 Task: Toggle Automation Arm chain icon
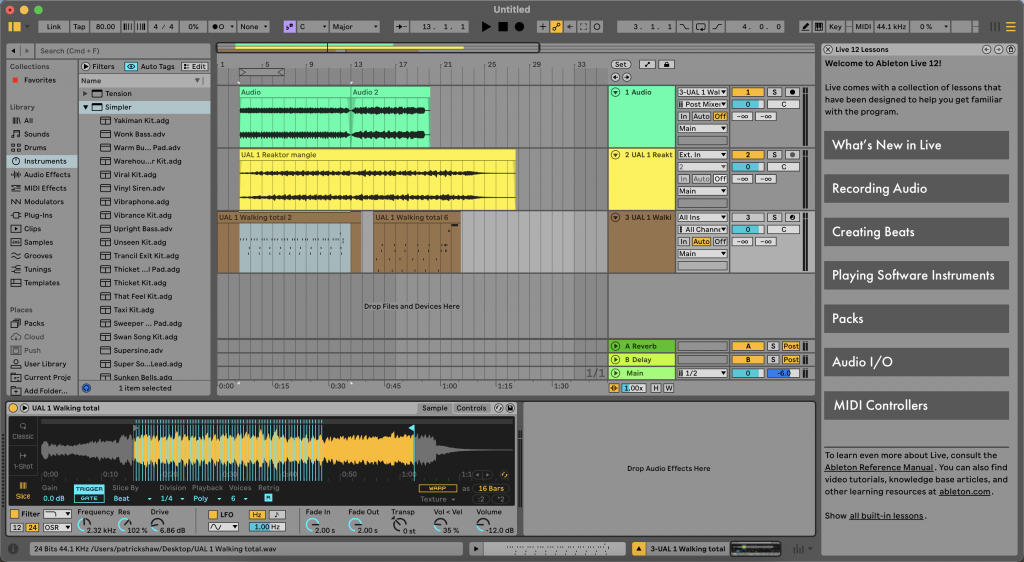(556, 27)
